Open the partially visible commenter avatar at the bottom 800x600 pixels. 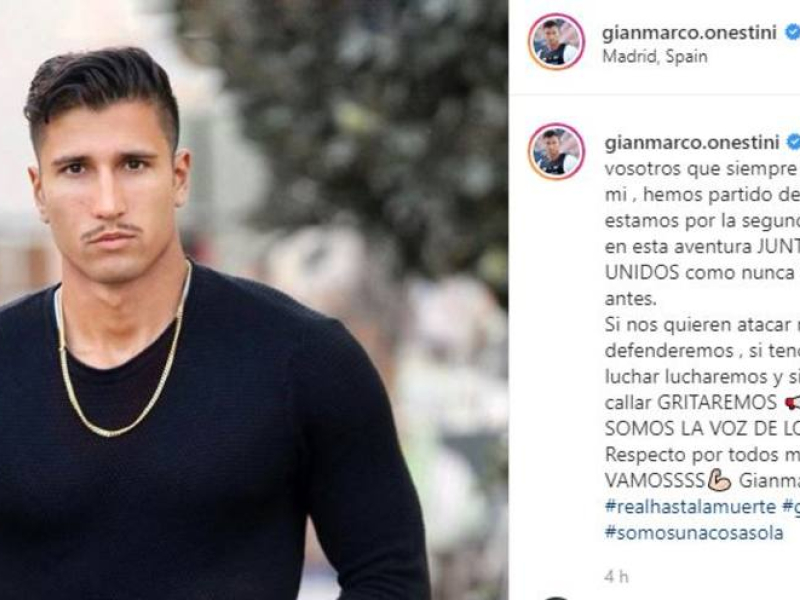pos(556,597)
